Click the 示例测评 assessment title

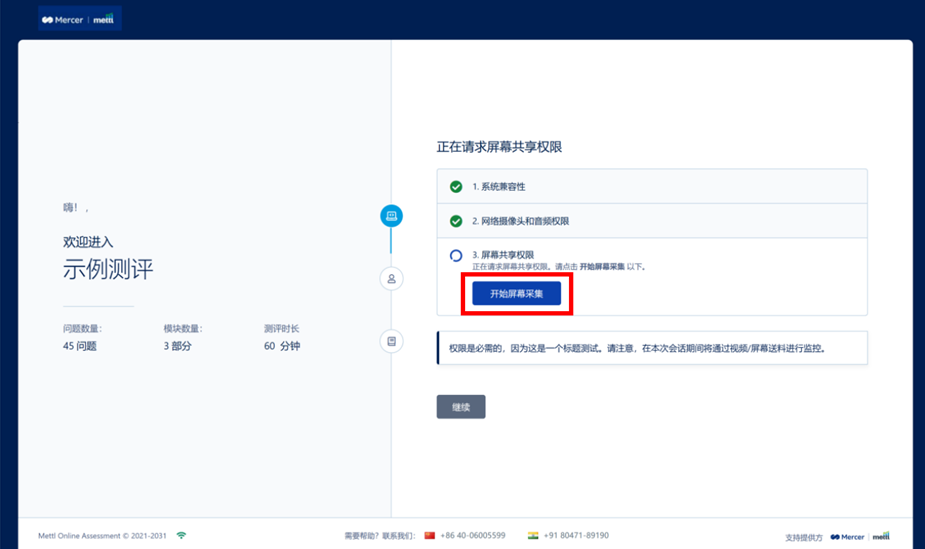pyautogui.click(x=108, y=269)
